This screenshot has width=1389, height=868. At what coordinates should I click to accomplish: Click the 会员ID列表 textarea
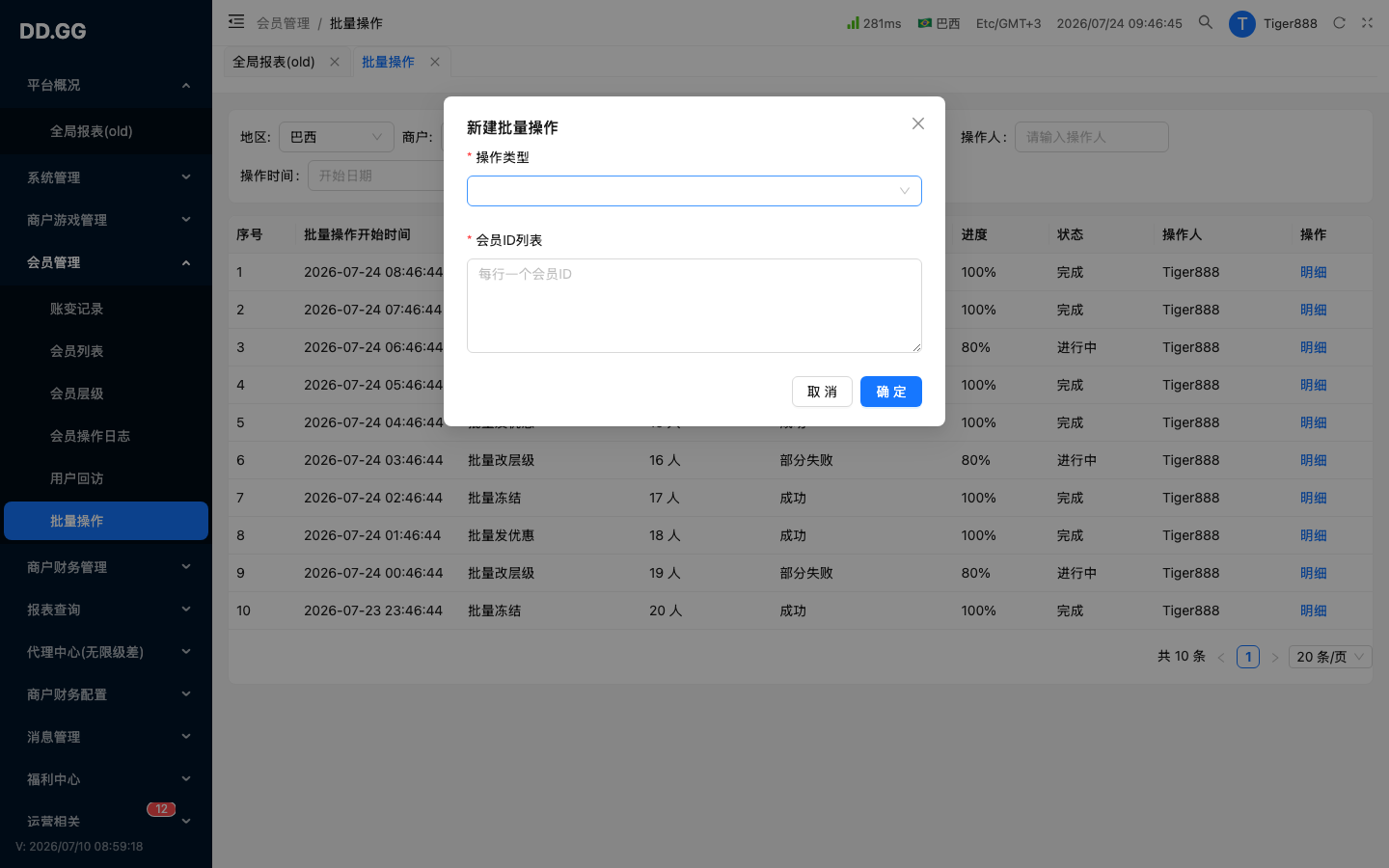(x=694, y=306)
